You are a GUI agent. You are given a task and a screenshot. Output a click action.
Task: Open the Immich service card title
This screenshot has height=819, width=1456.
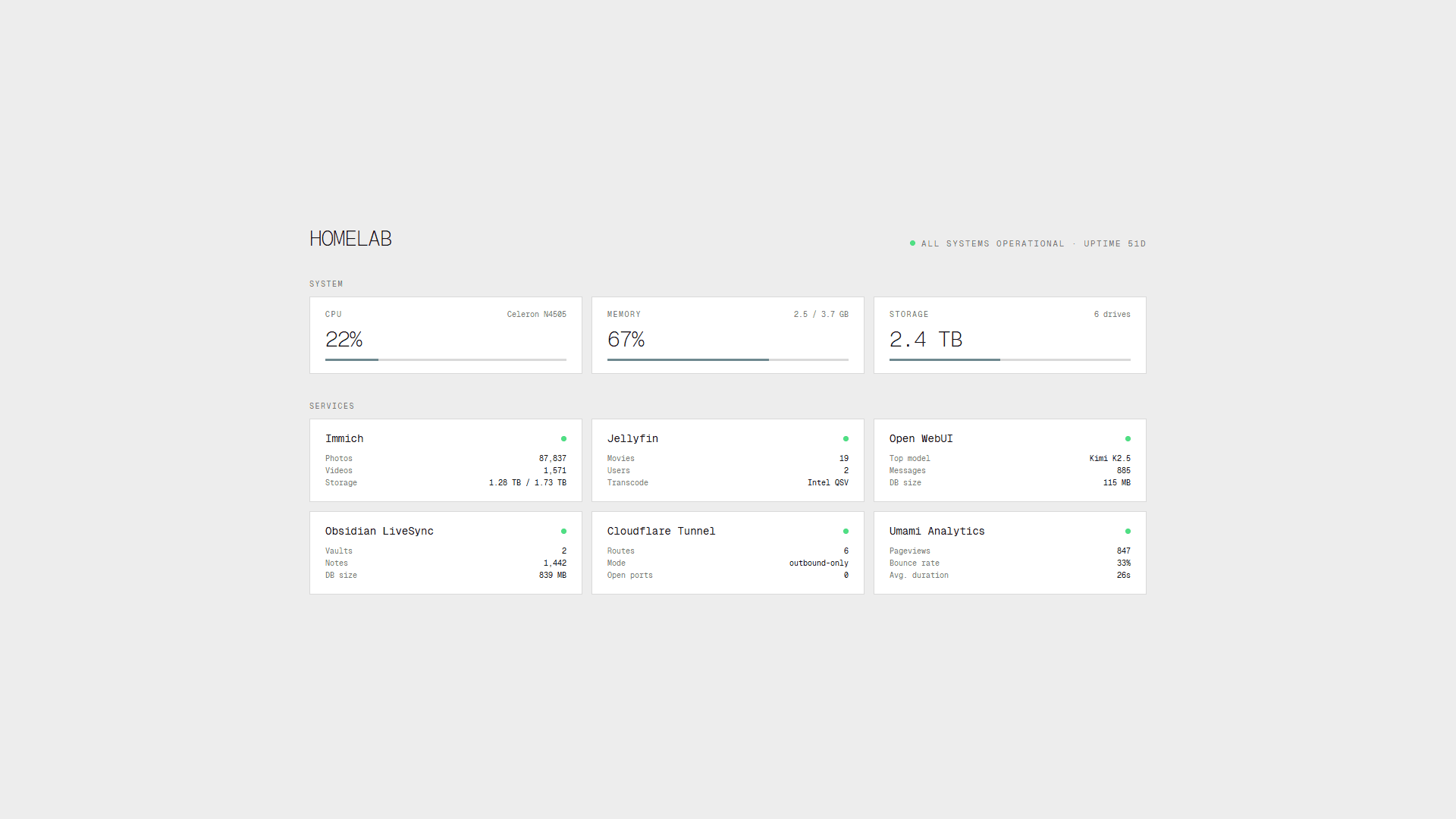click(x=344, y=438)
